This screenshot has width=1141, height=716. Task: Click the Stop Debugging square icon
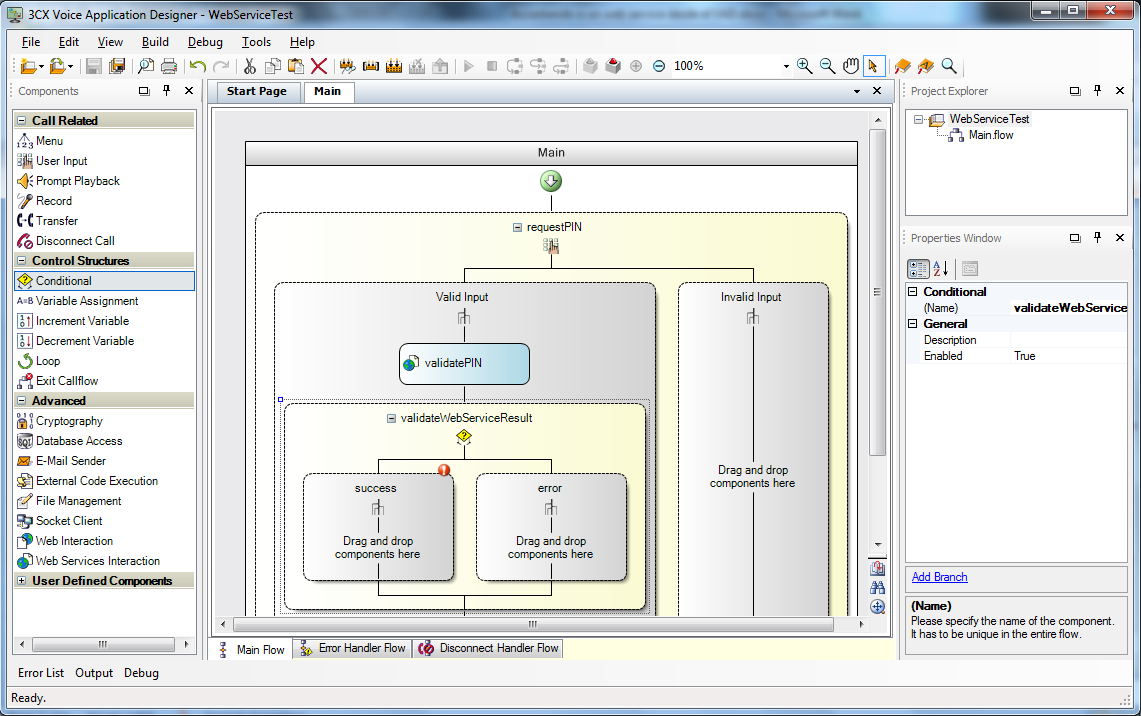tap(492, 66)
